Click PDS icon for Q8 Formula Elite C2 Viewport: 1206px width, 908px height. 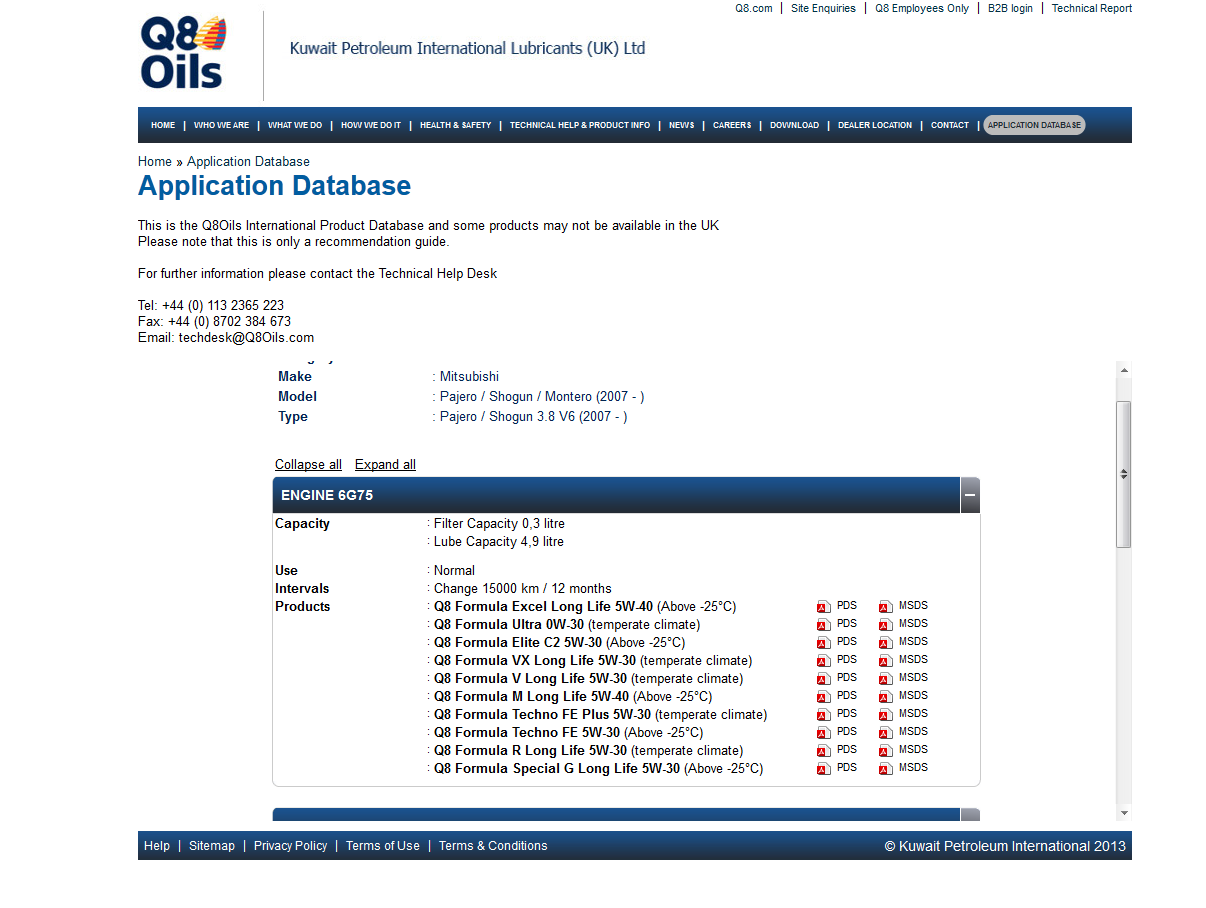click(824, 642)
